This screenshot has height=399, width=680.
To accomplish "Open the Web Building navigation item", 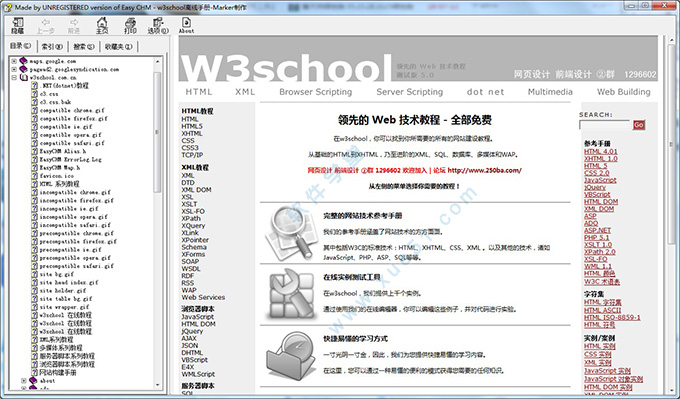I will (624, 92).
